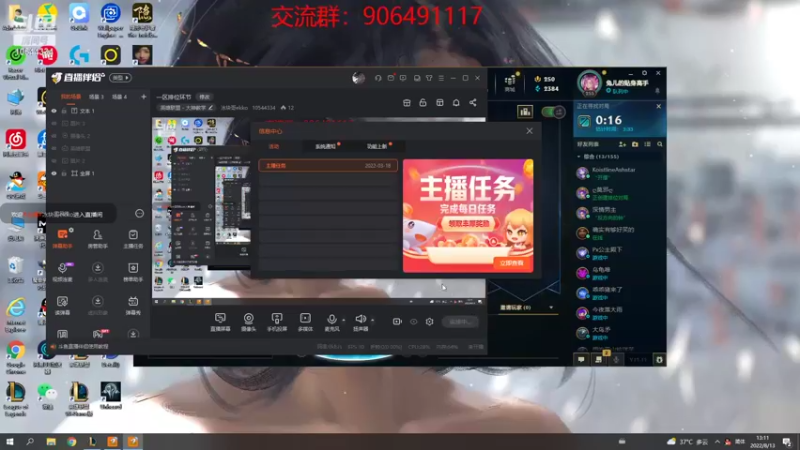Switch to the 场景 4 tab
The image size is (800, 450).
point(119,96)
